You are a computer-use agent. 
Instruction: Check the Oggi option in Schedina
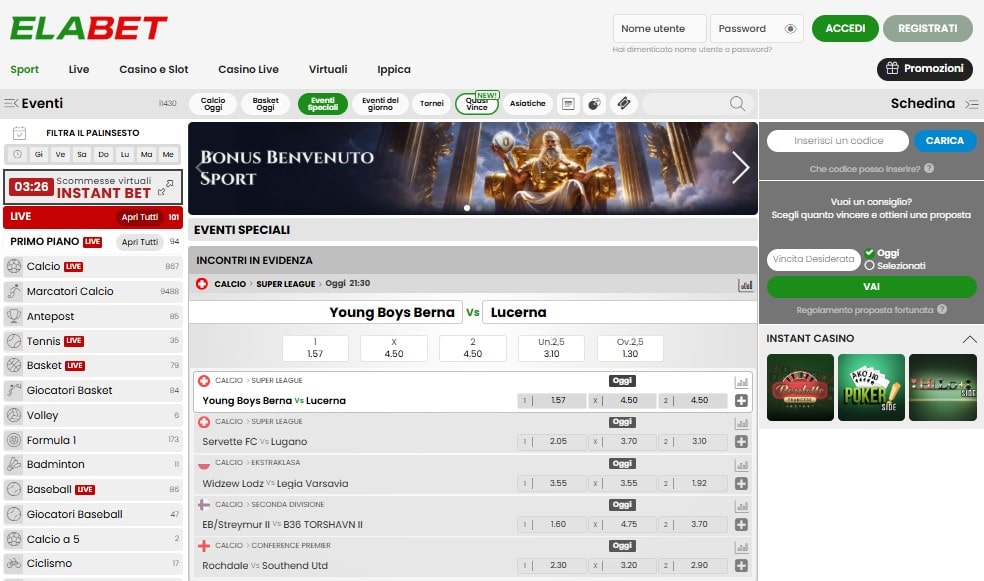(x=869, y=253)
